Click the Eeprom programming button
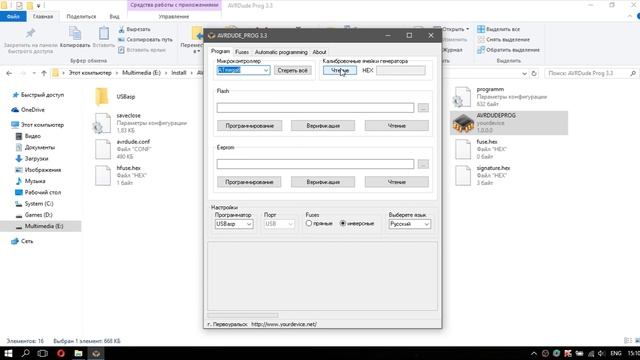This screenshot has width=640, height=360. coord(249,182)
